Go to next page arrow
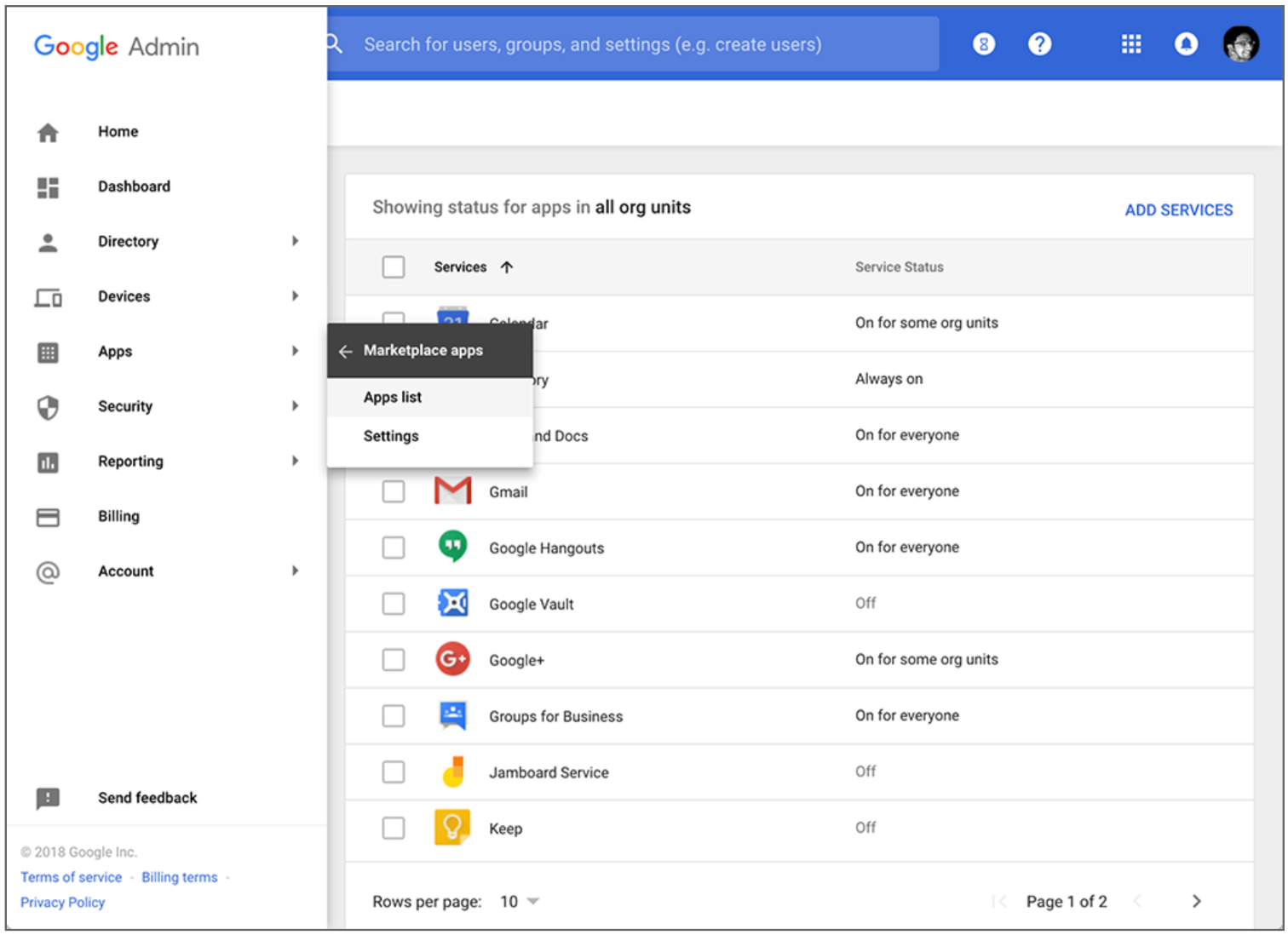 pos(1196,901)
